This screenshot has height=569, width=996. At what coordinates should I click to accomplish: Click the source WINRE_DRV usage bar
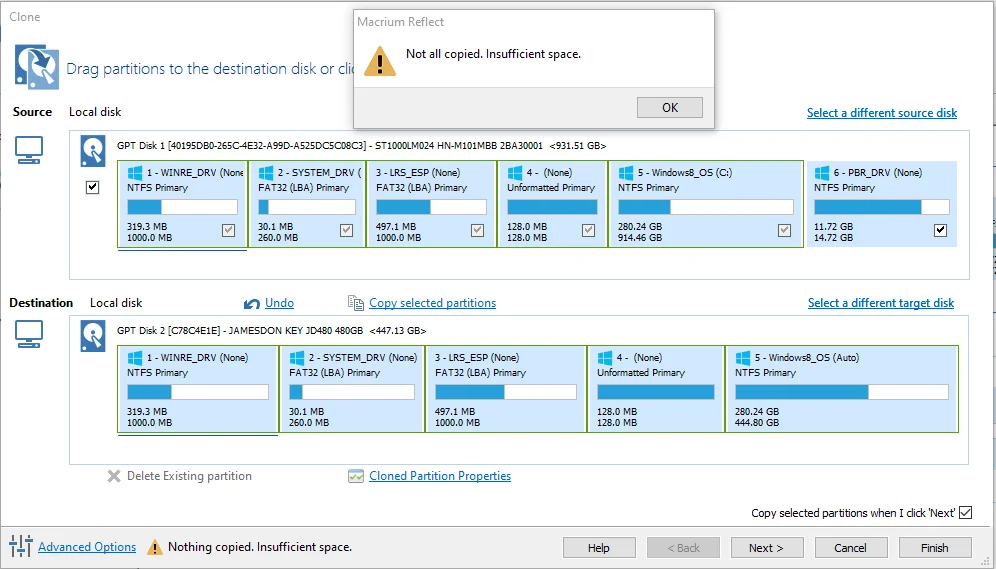tap(182, 207)
